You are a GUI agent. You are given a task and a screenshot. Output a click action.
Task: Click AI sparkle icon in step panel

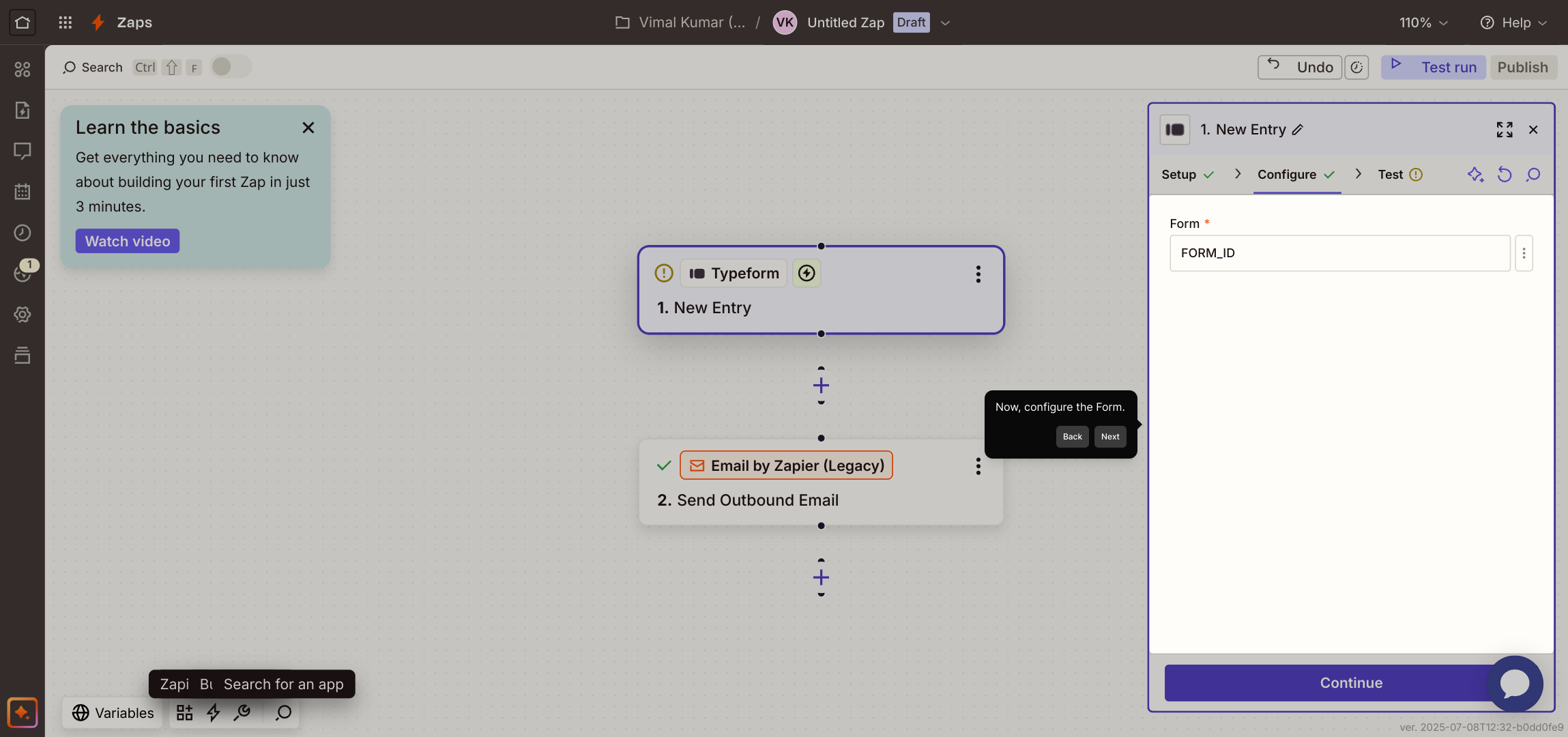pos(1475,175)
